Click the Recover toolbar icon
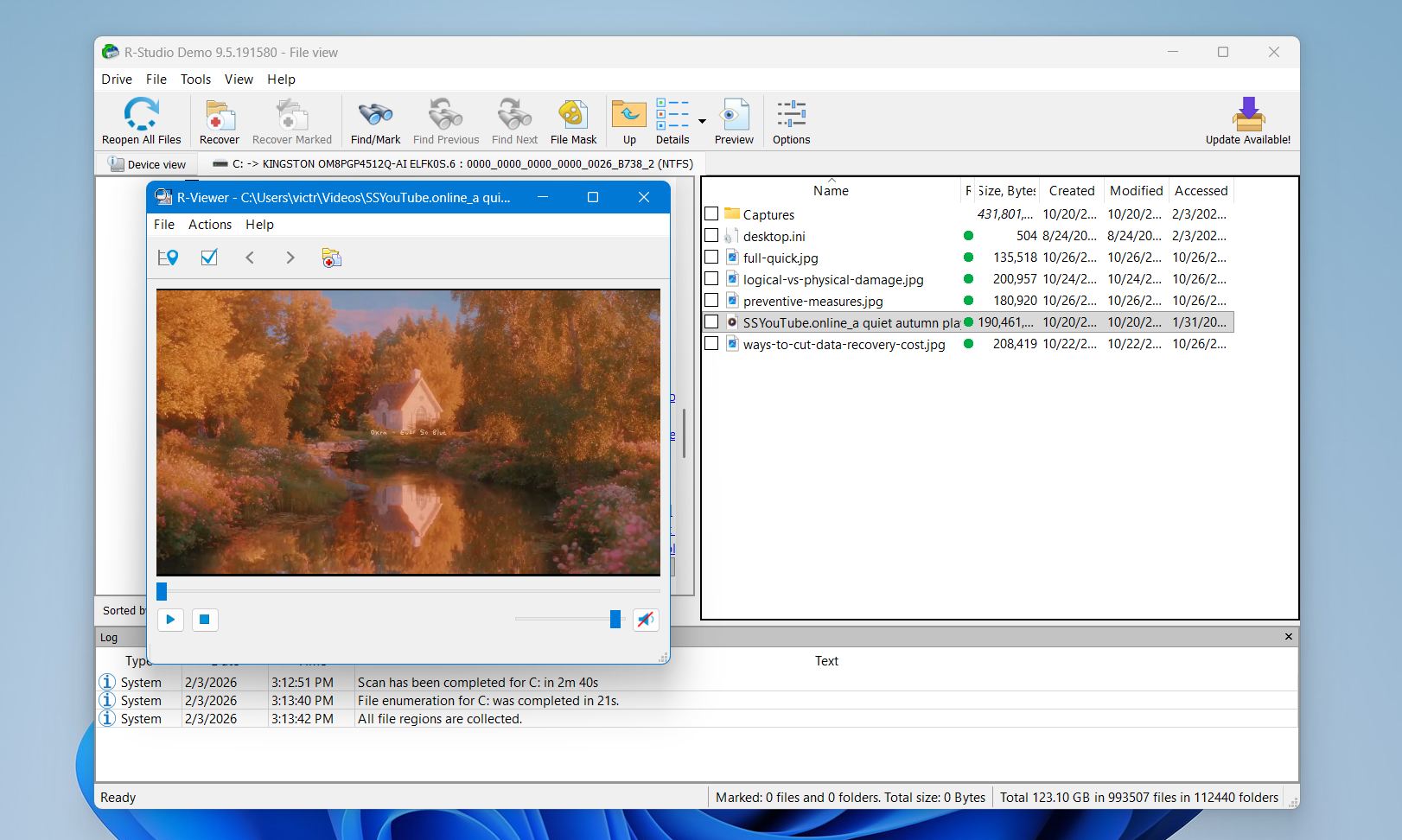Screen dimensions: 1402x840 (220, 115)
